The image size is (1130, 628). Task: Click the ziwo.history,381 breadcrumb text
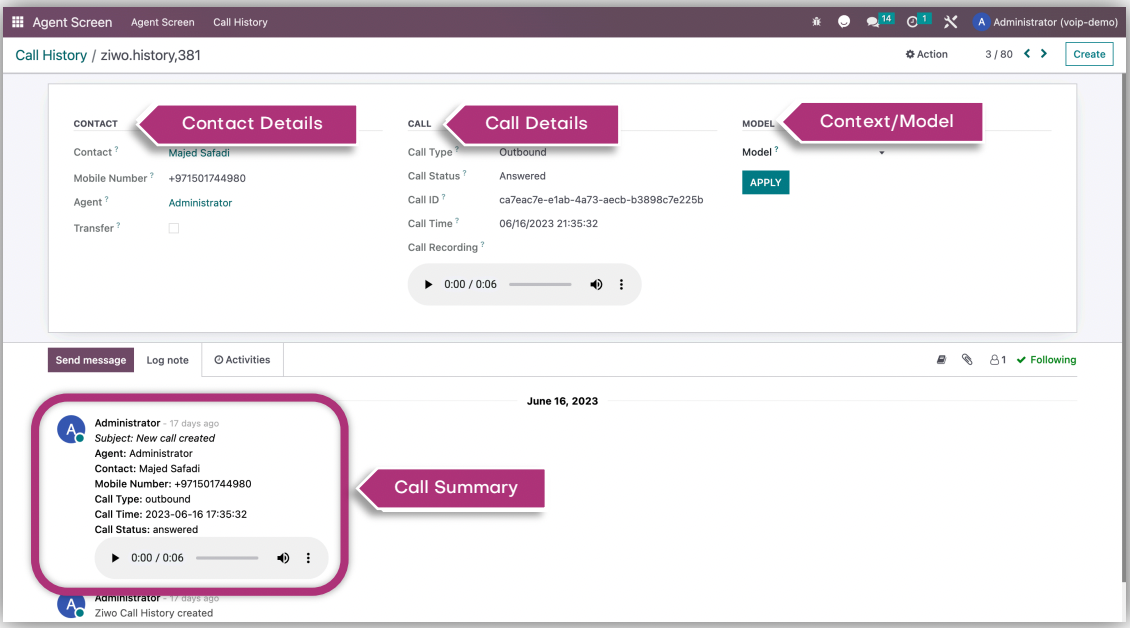151,56
